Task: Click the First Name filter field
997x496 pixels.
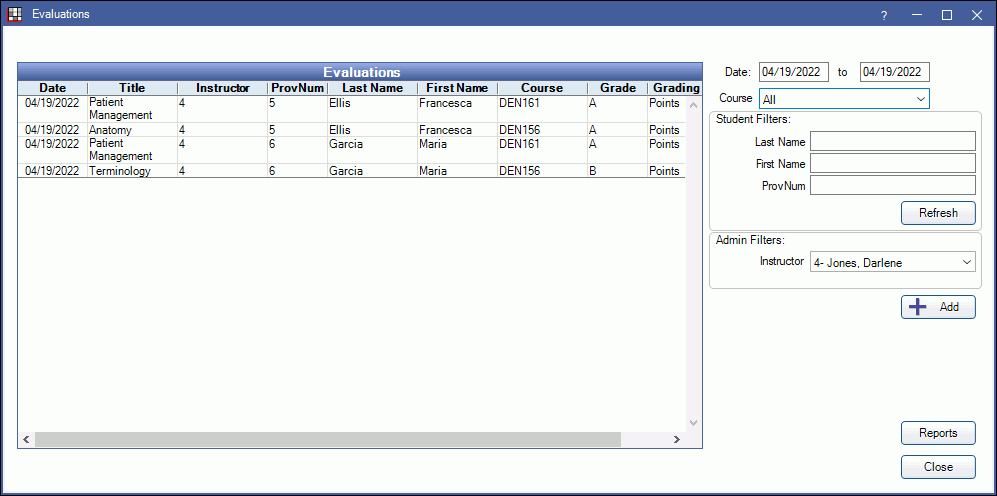Action: pyautogui.click(x=893, y=163)
